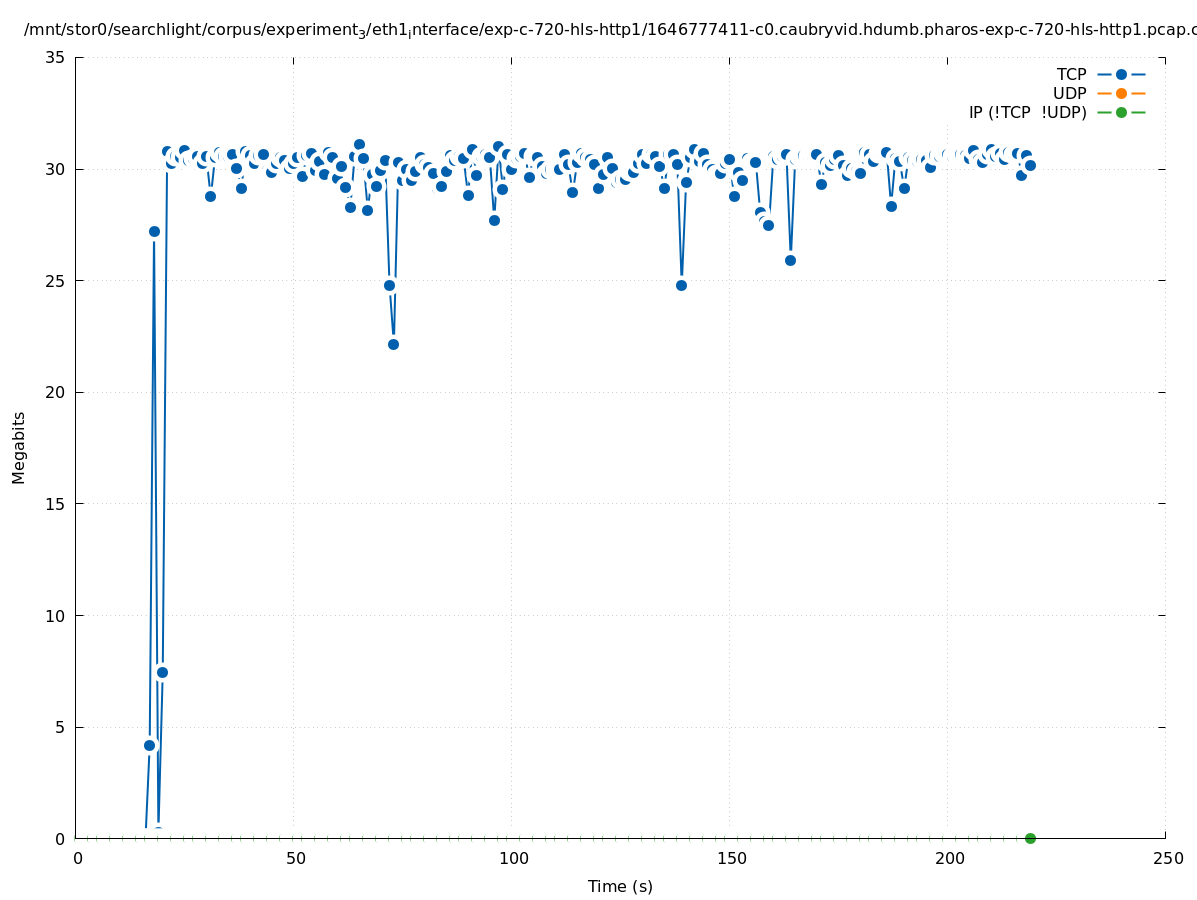Click the 35 tick label on the y-axis
The width and height of the screenshot is (1197, 900).
(x=56, y=57)
